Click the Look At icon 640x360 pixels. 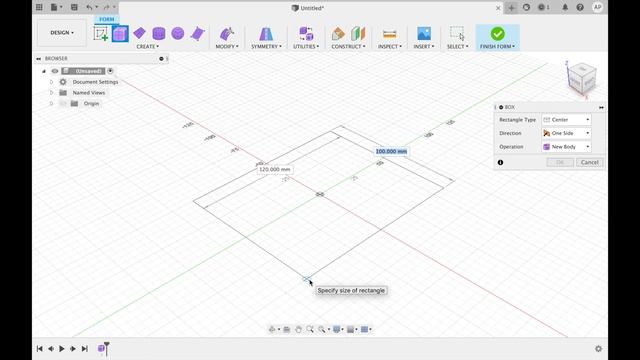tap(287, 329)
